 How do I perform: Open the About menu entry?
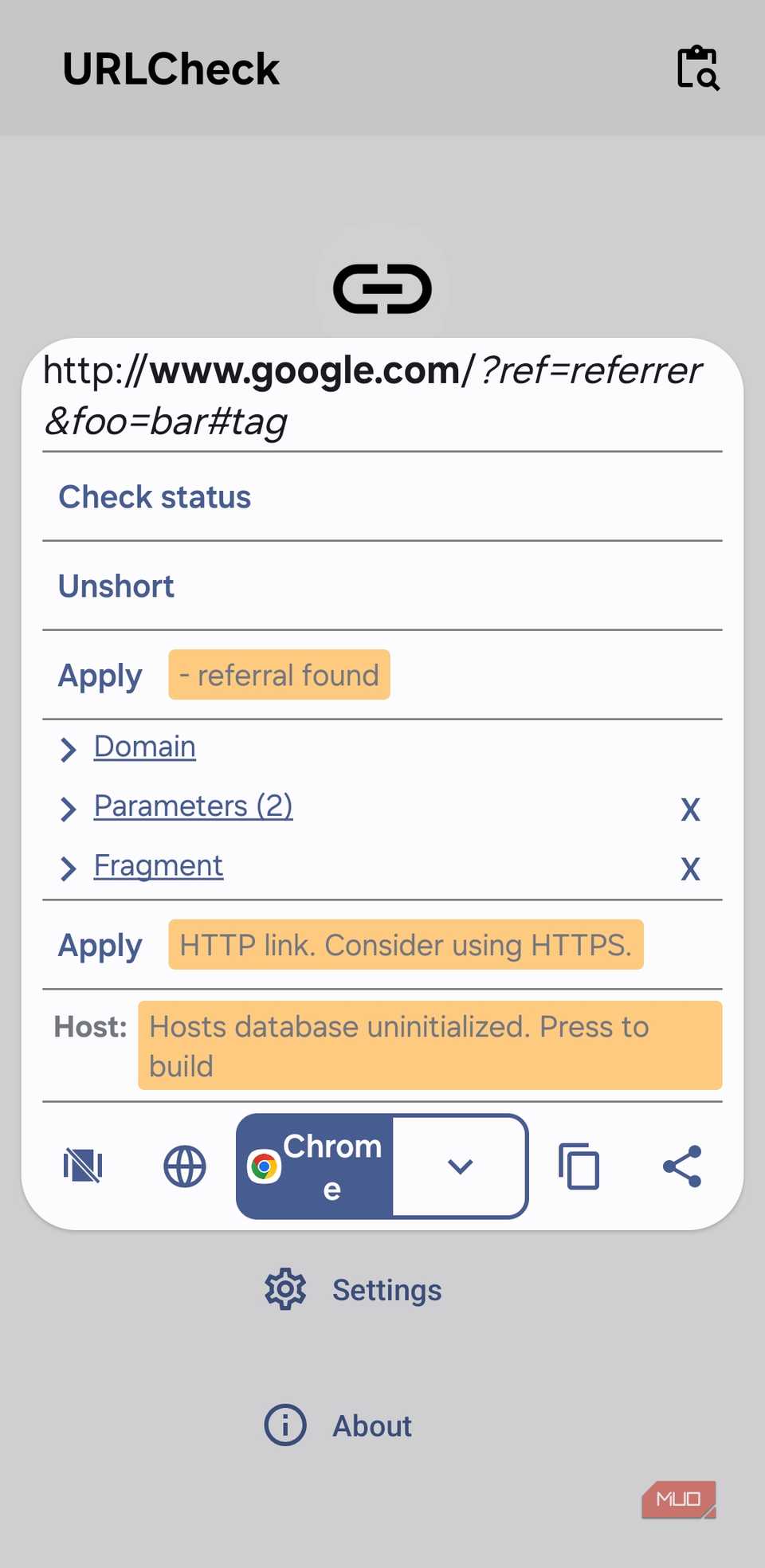371,1425
